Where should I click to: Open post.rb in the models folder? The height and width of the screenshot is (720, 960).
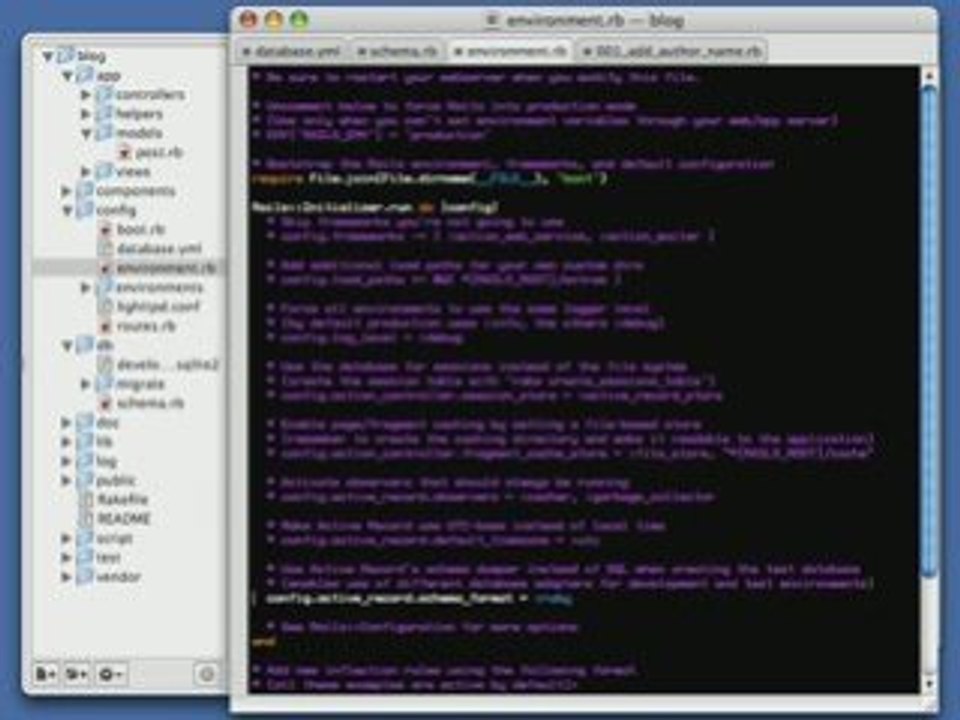coord(160,152)
